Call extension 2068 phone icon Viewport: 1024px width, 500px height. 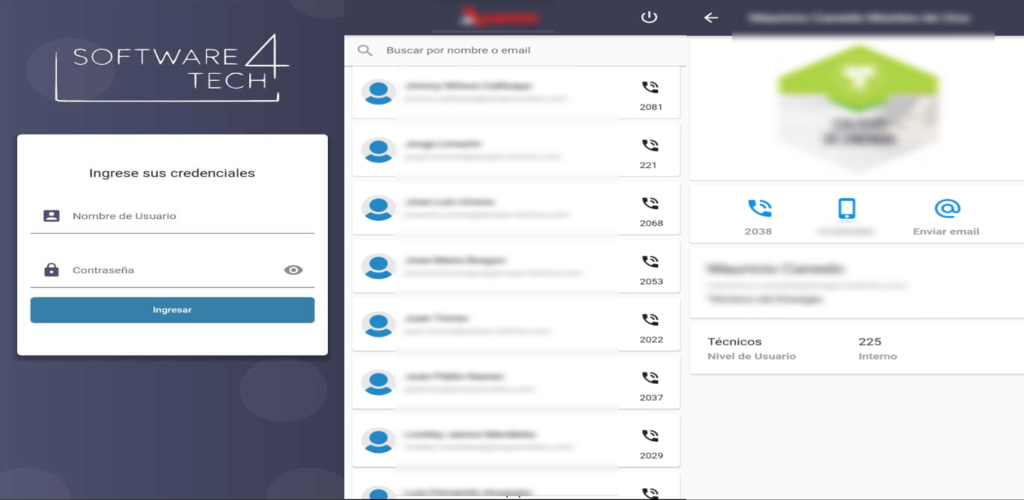[650, 204]
